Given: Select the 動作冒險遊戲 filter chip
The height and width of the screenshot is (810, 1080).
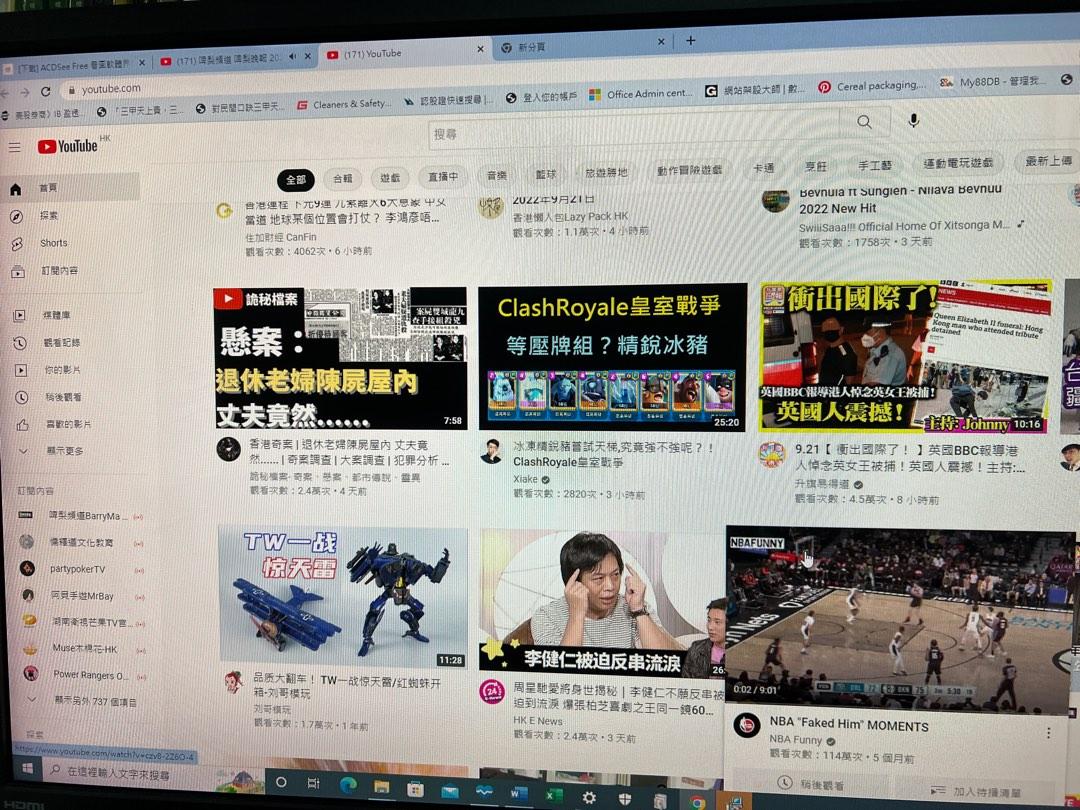Looking at the screenshot, I should (x=689, y=169).
